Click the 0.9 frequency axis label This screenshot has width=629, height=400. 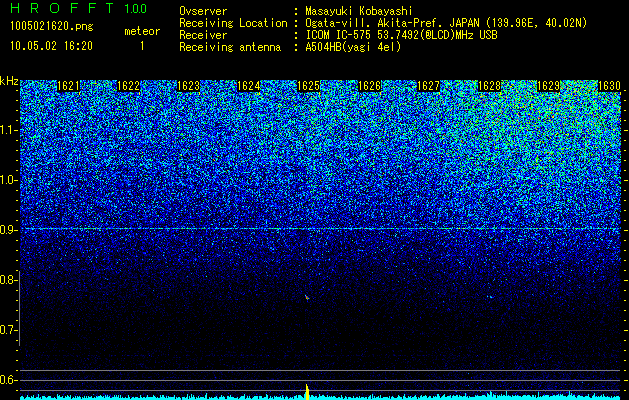pyautogui.click(x=6, y=230)
